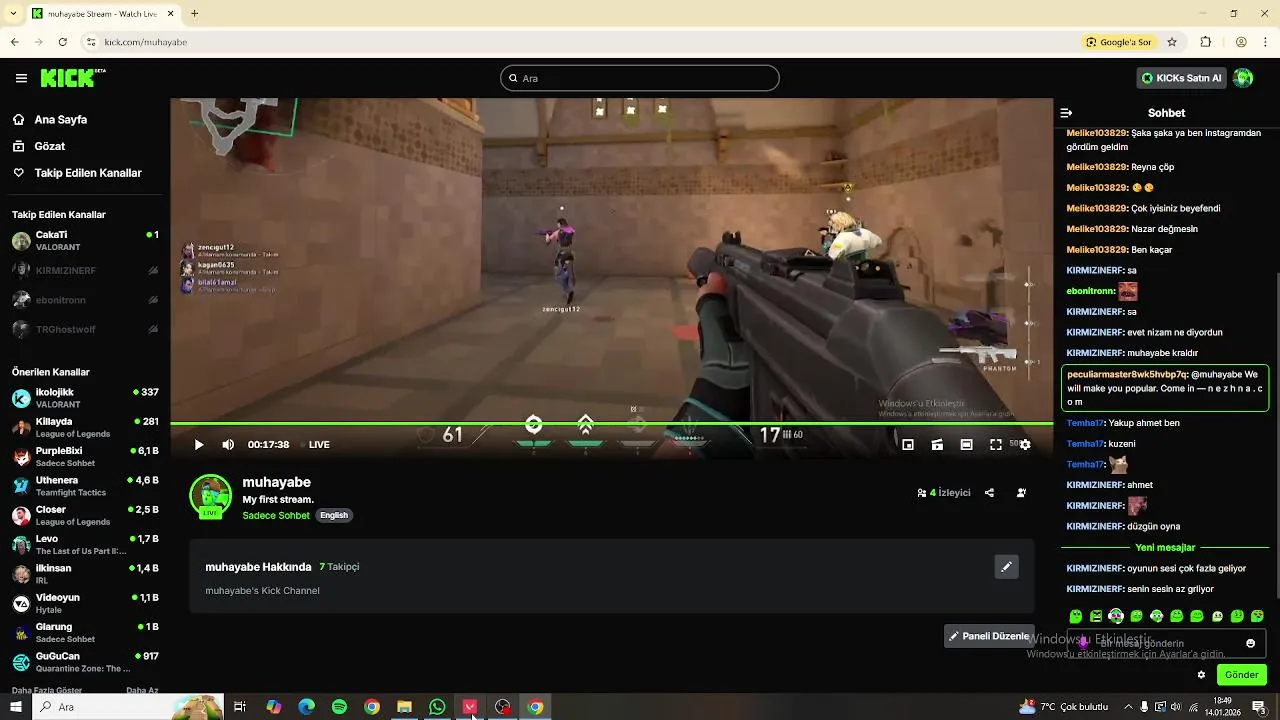Click the green stream progress bar
Screen dimensions: 1280x720
tap(611, 424)
